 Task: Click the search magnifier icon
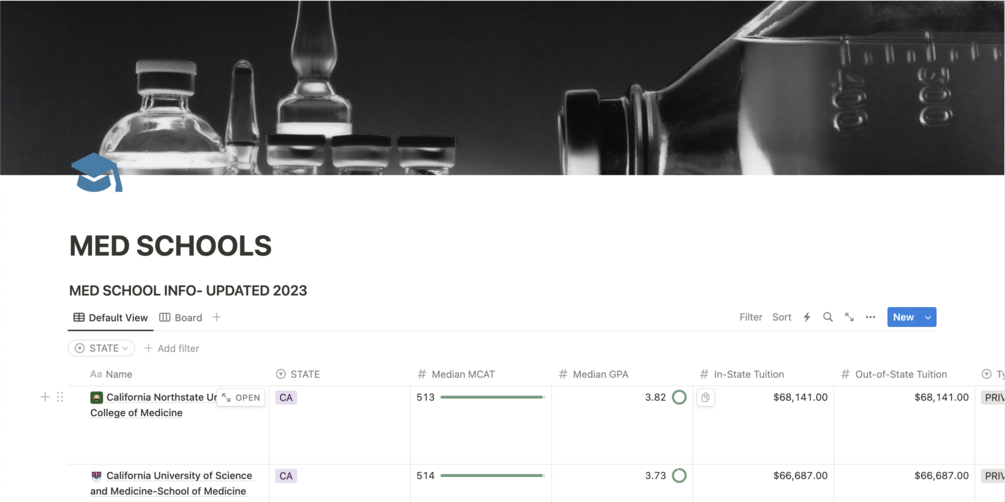(827, 317)
